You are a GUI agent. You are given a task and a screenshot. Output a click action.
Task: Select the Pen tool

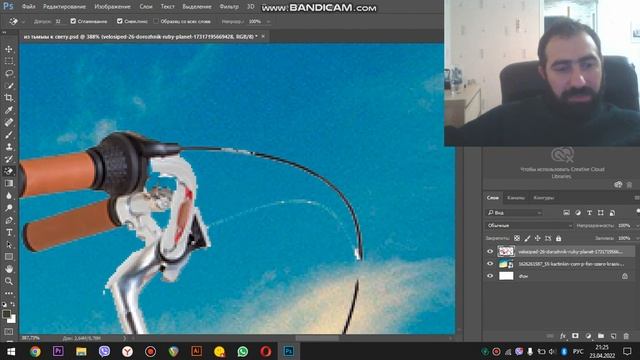click(x=9, y=220)
